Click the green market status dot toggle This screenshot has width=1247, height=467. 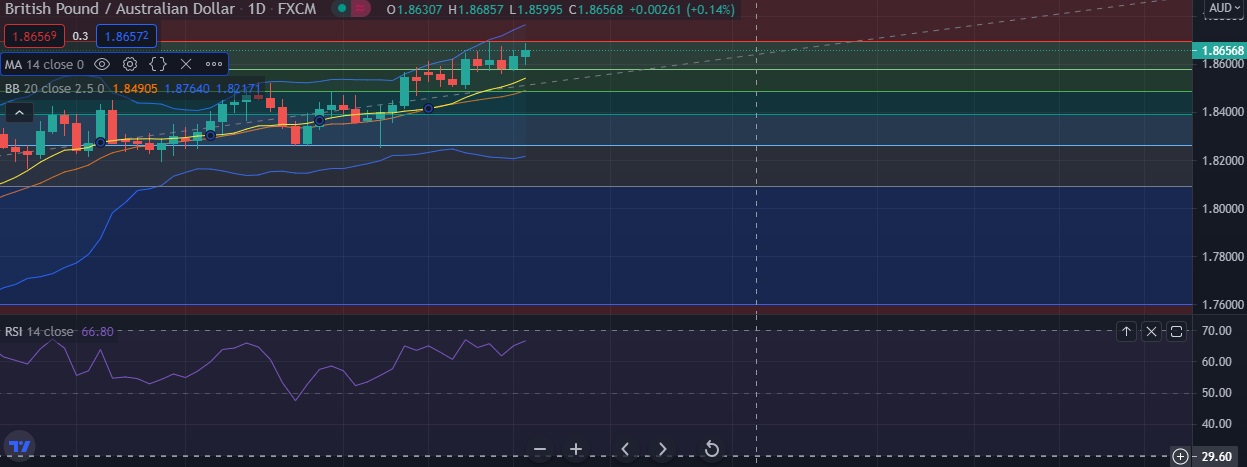pos(340,9)
